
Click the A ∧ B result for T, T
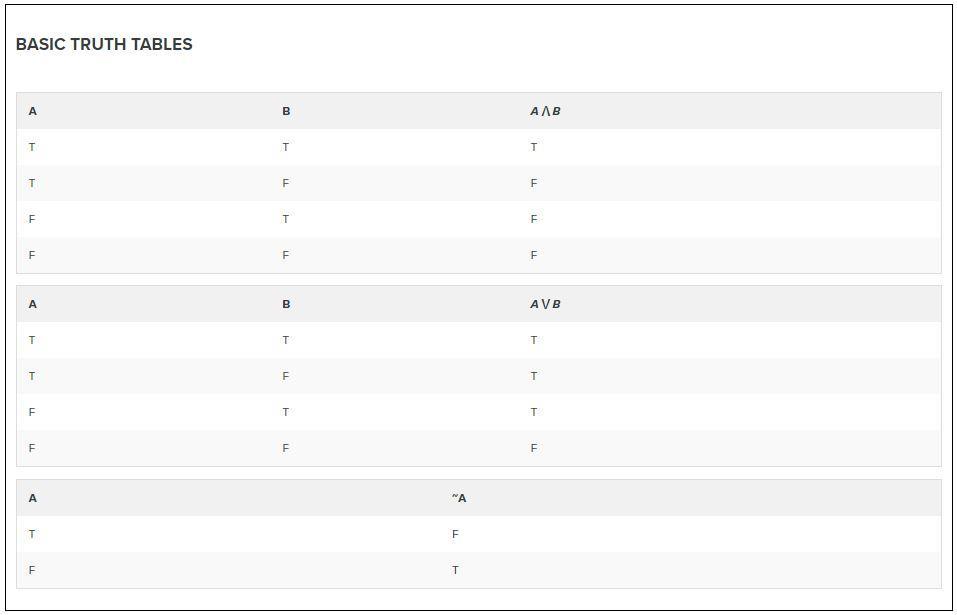[x=534, y=147]
